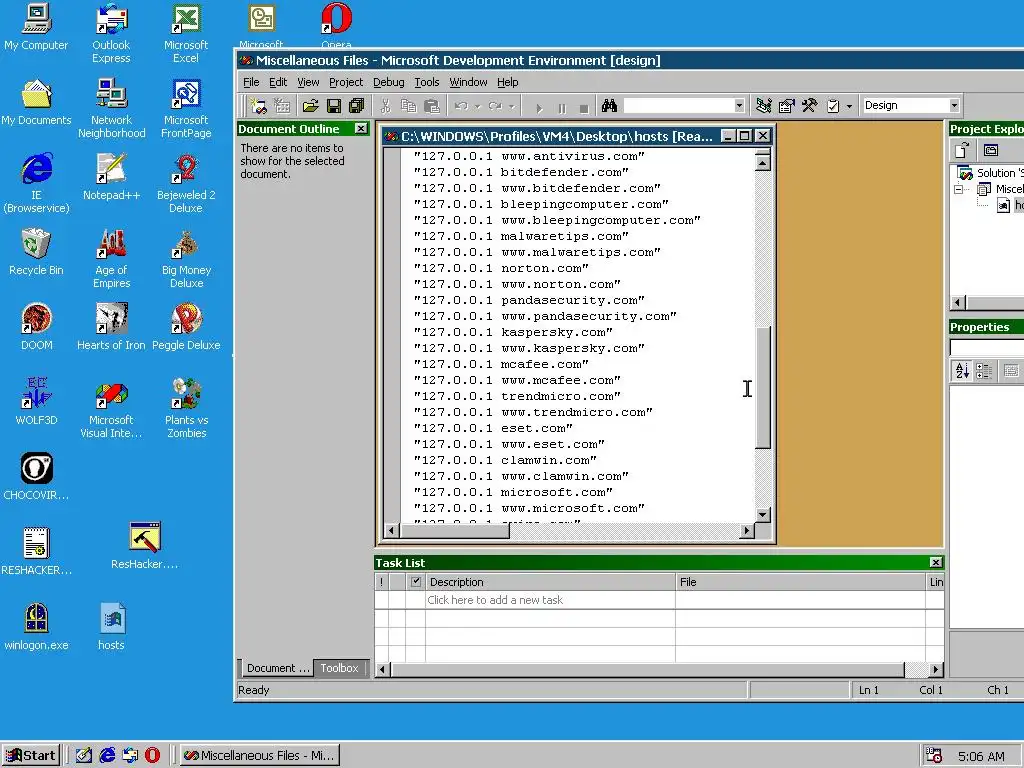Image resolution: width=1024 pixels, height=768 pixels.
Task: Click the Cut scissors icon
Action: click(385, 106)
